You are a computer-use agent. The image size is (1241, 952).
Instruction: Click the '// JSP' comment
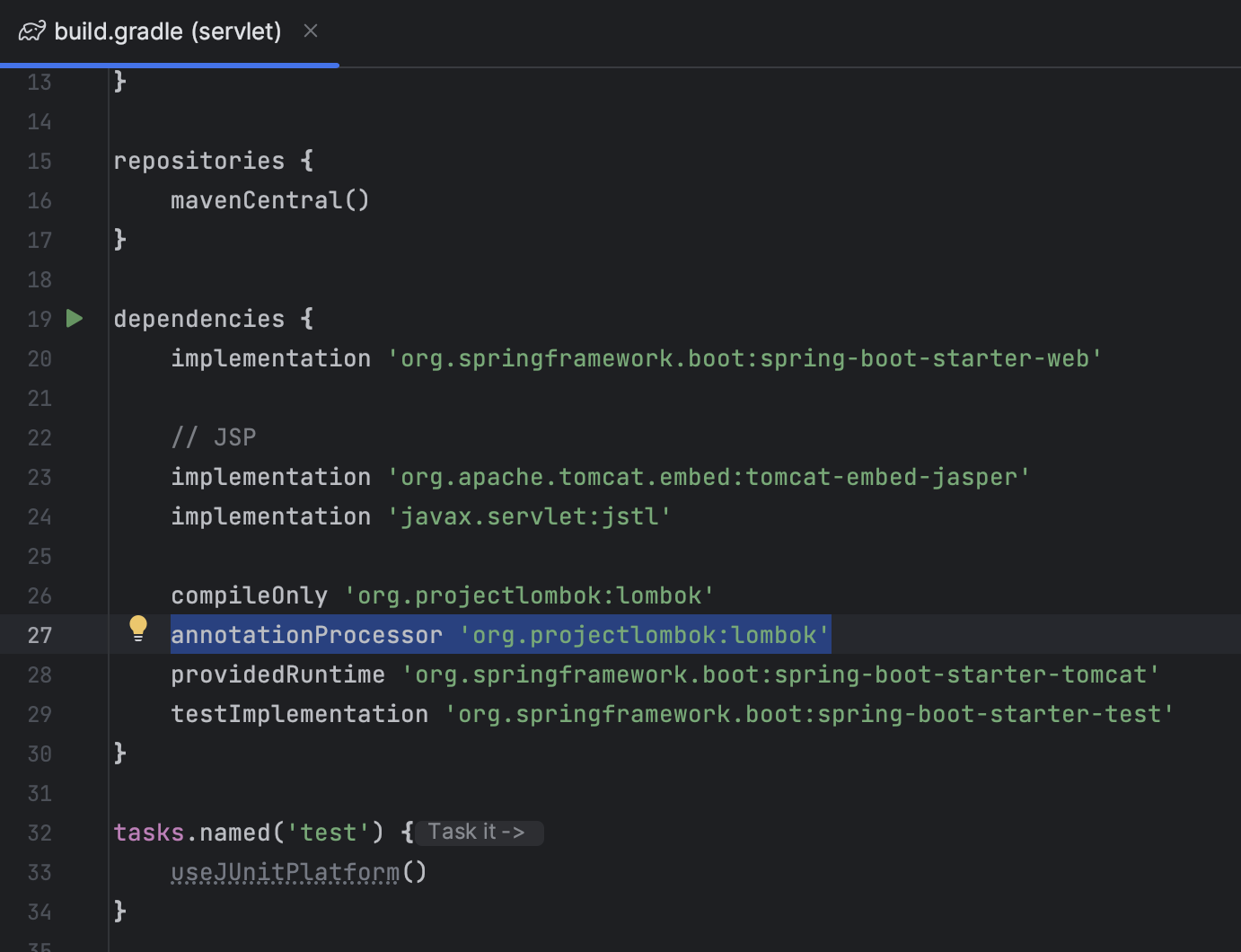[214, 437]
